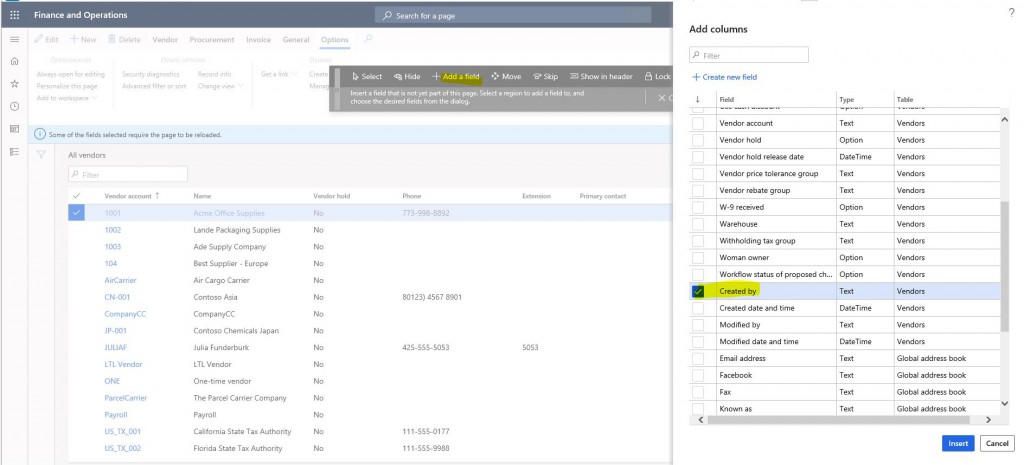
Task: Expand the hamburger navigation menu
Action: coord(14,39)
